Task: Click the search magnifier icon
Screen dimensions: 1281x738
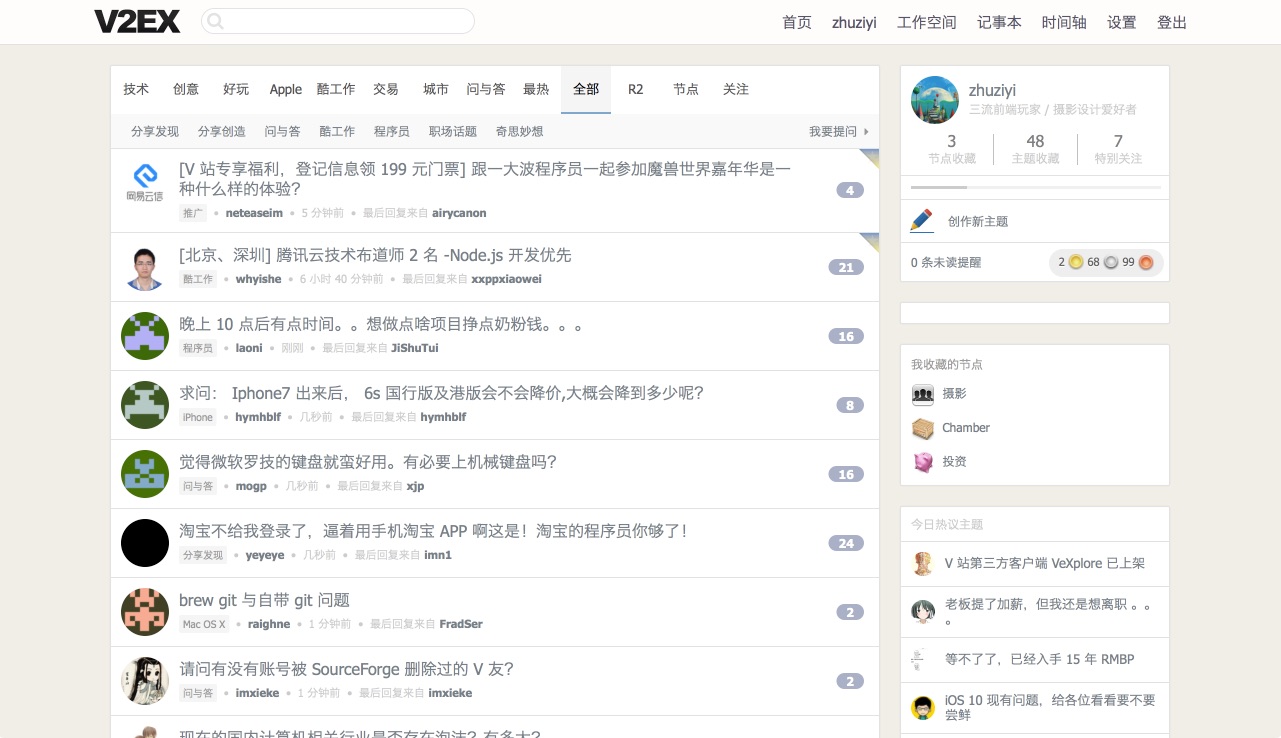Action: click(x=216, y=21)
